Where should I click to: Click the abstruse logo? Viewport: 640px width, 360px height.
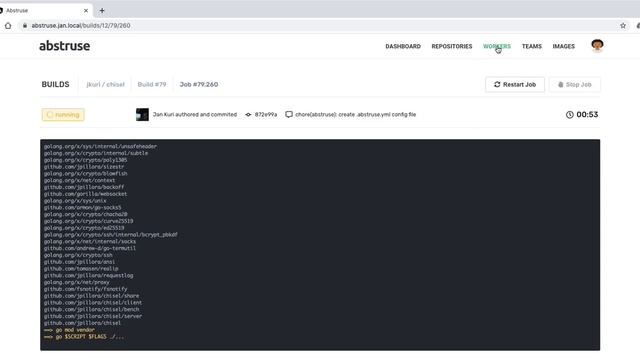point(64,46)
